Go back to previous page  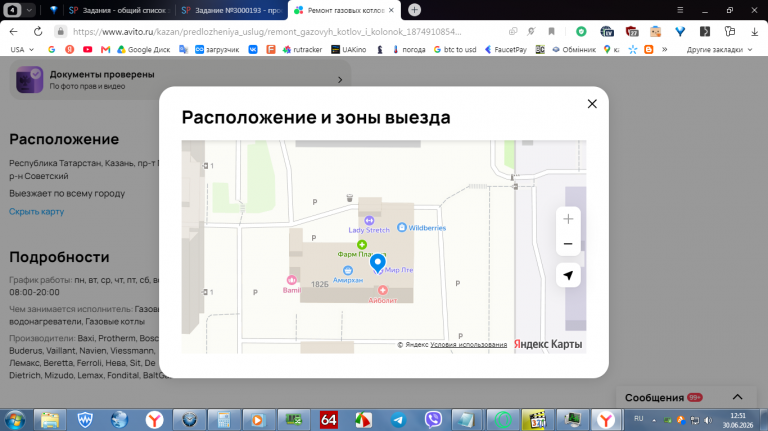click(x=13, y=31)
